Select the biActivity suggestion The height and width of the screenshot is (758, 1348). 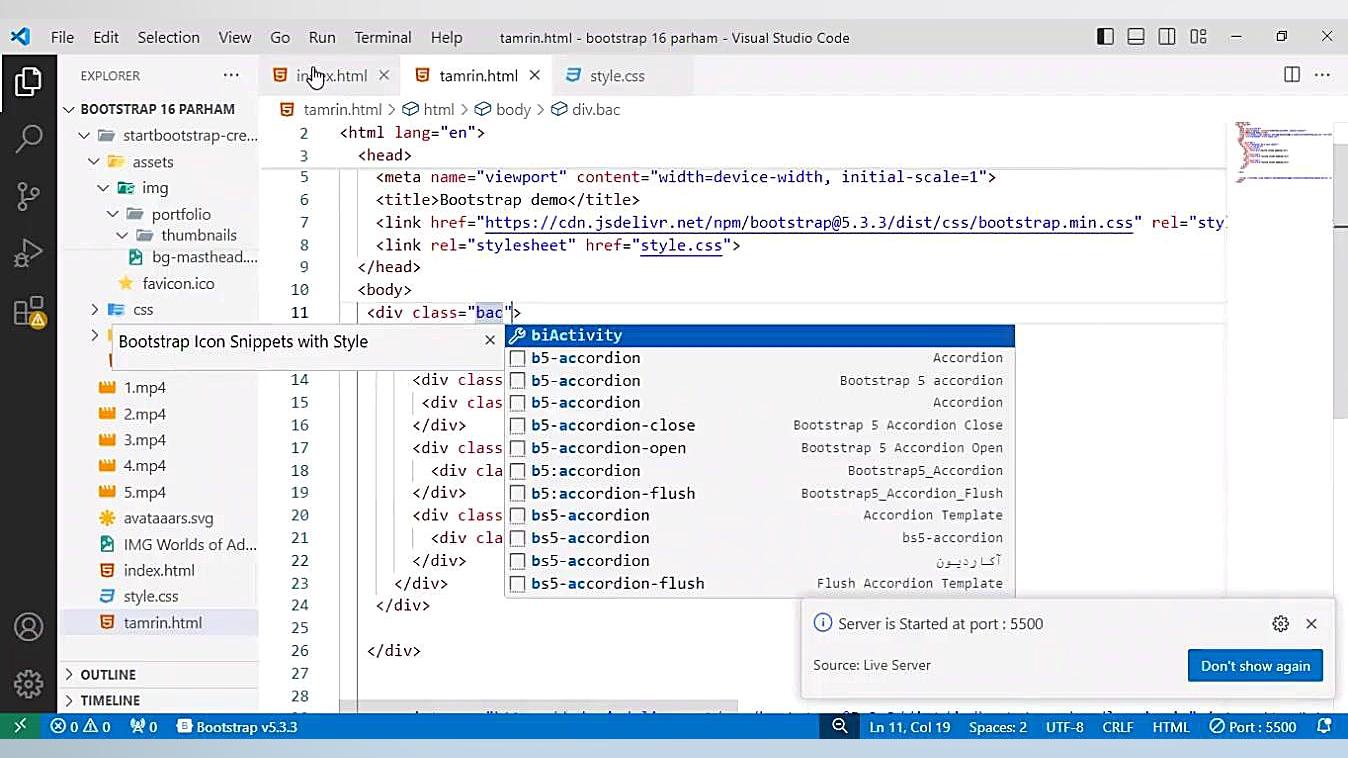[760, 335]
